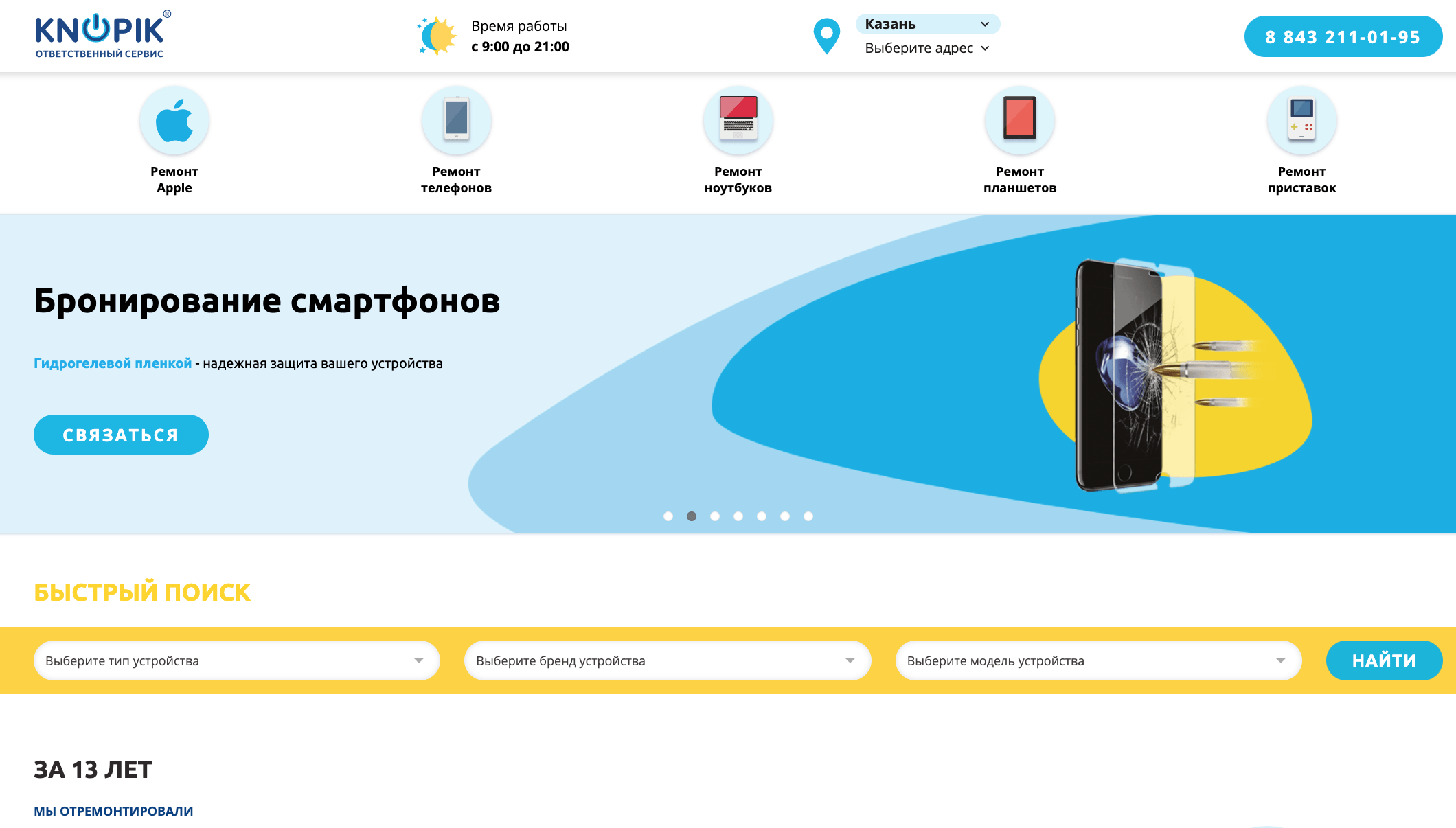Screen dimensions: 1456x828
Task: Select the laptop repair icon
Action: (x=738, y=120)
